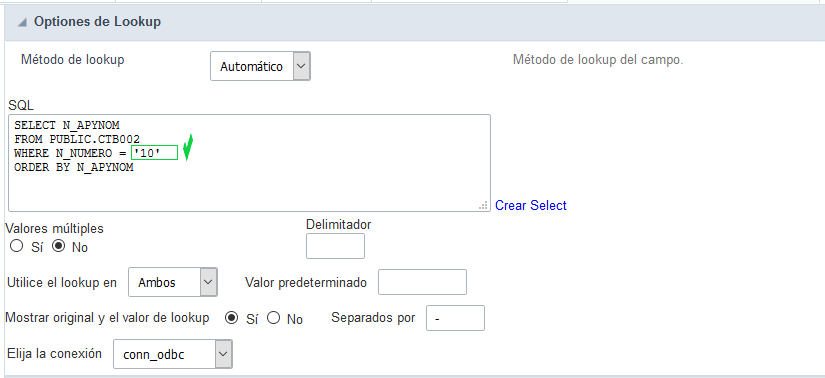Click the SQL textarea resize grip
This screenshot has height=378, width=825.
click(484, 206)
